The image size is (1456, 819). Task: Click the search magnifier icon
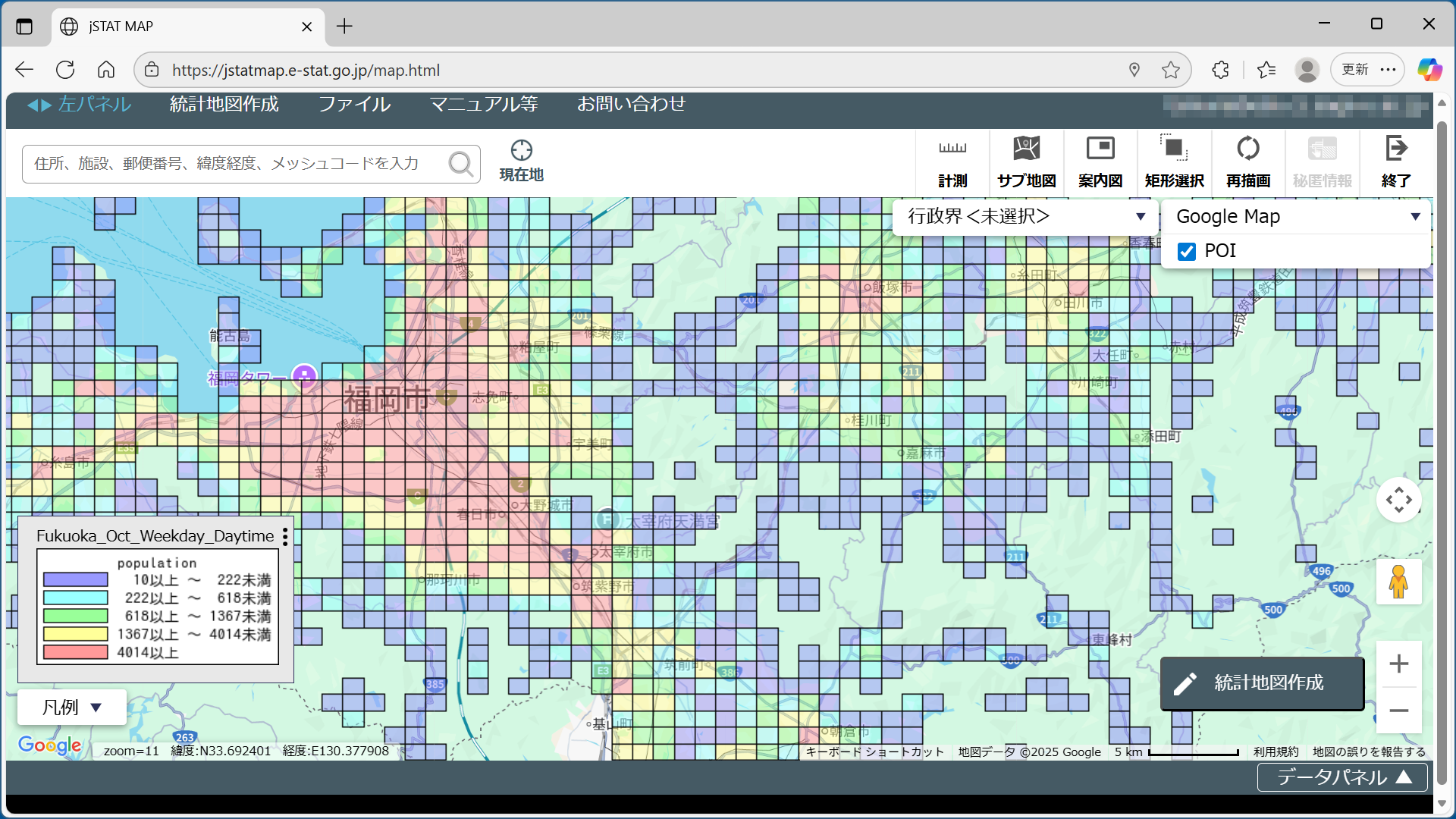click(x=460, y=163)
